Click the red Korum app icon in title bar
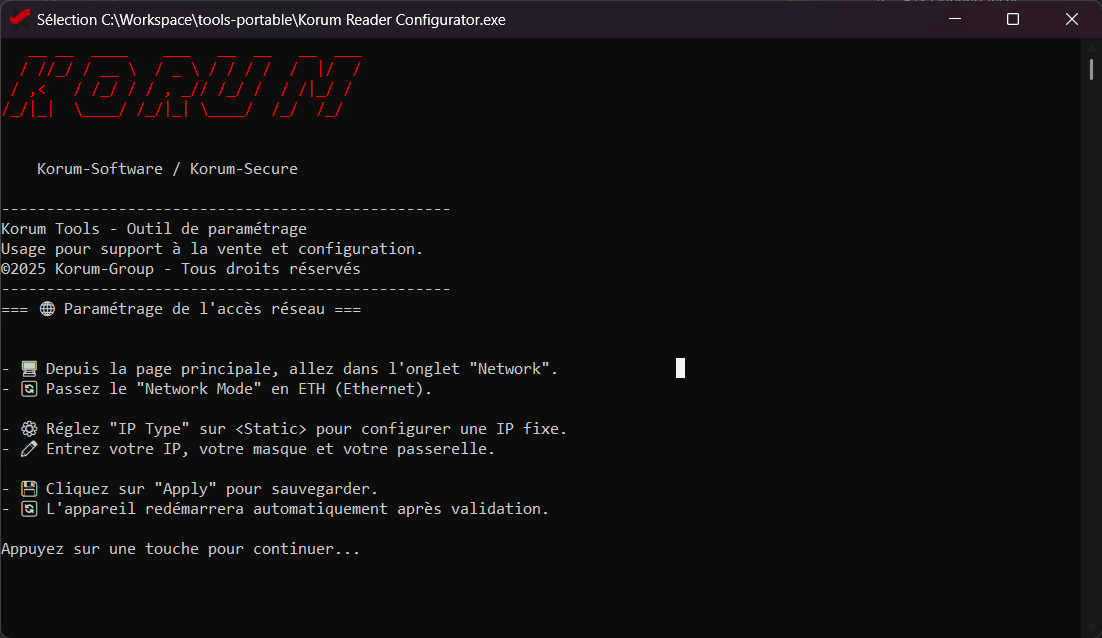 (20, 18)
